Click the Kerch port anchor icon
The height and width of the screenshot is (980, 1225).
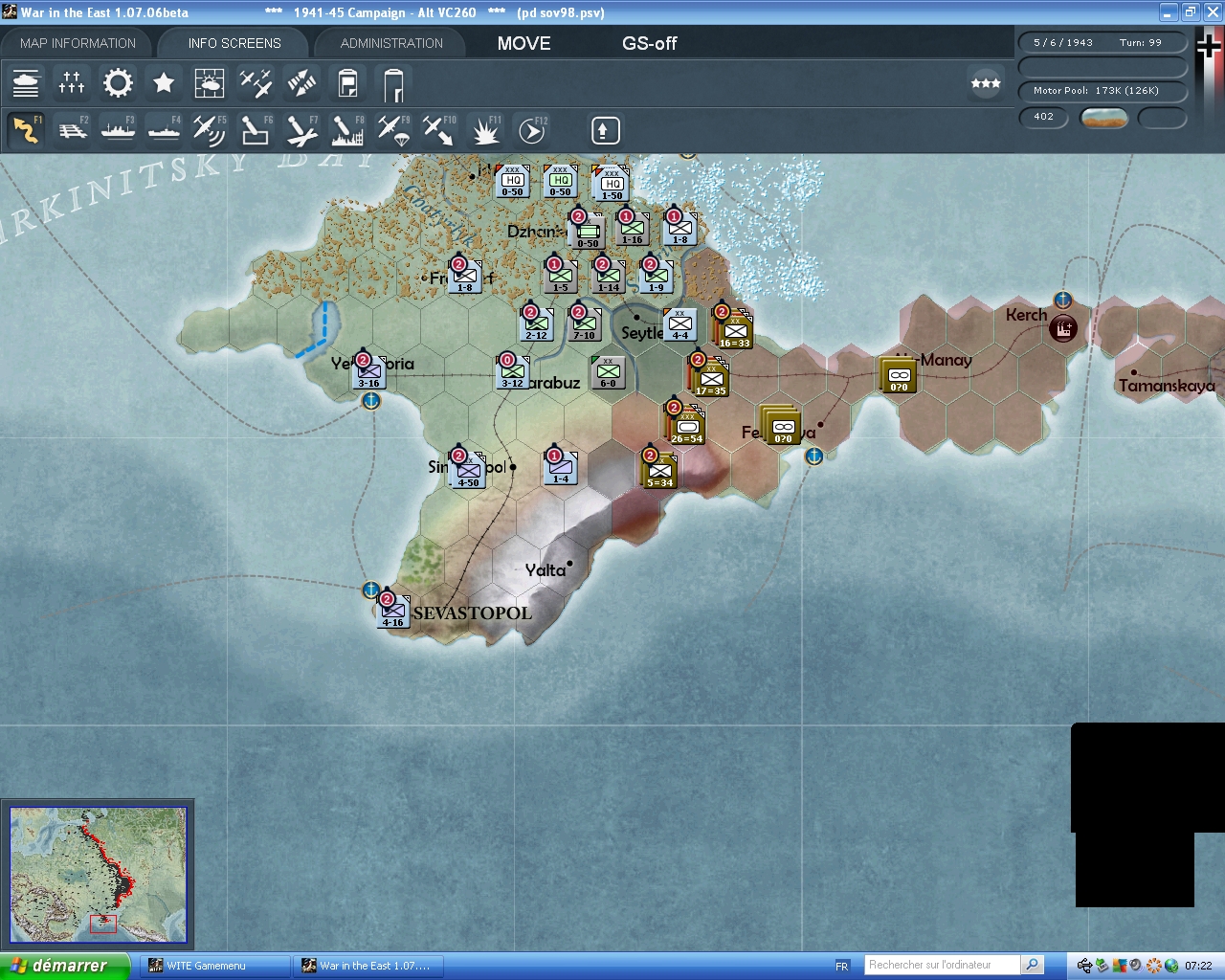[1062, 300]
